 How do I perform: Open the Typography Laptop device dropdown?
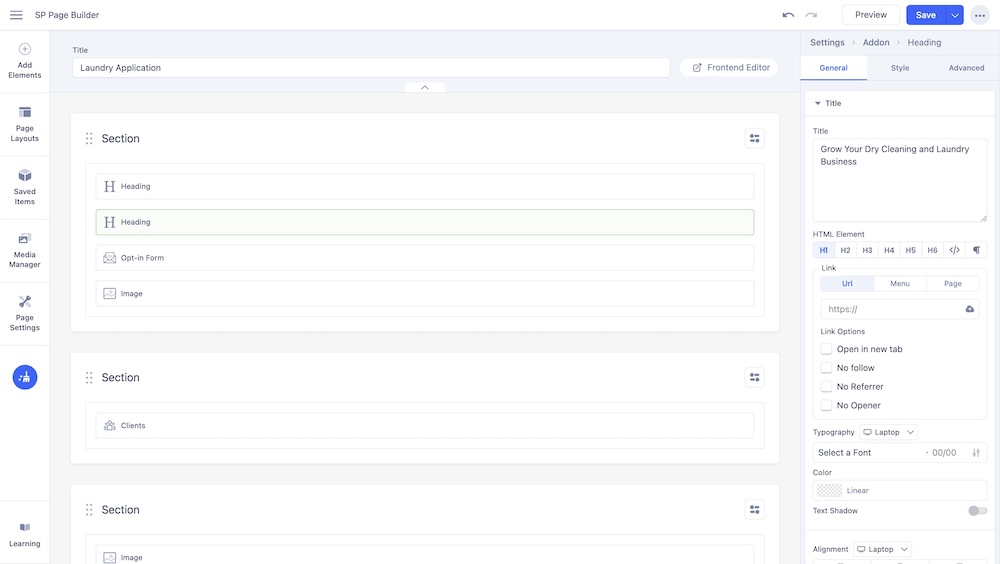point(888,432)
